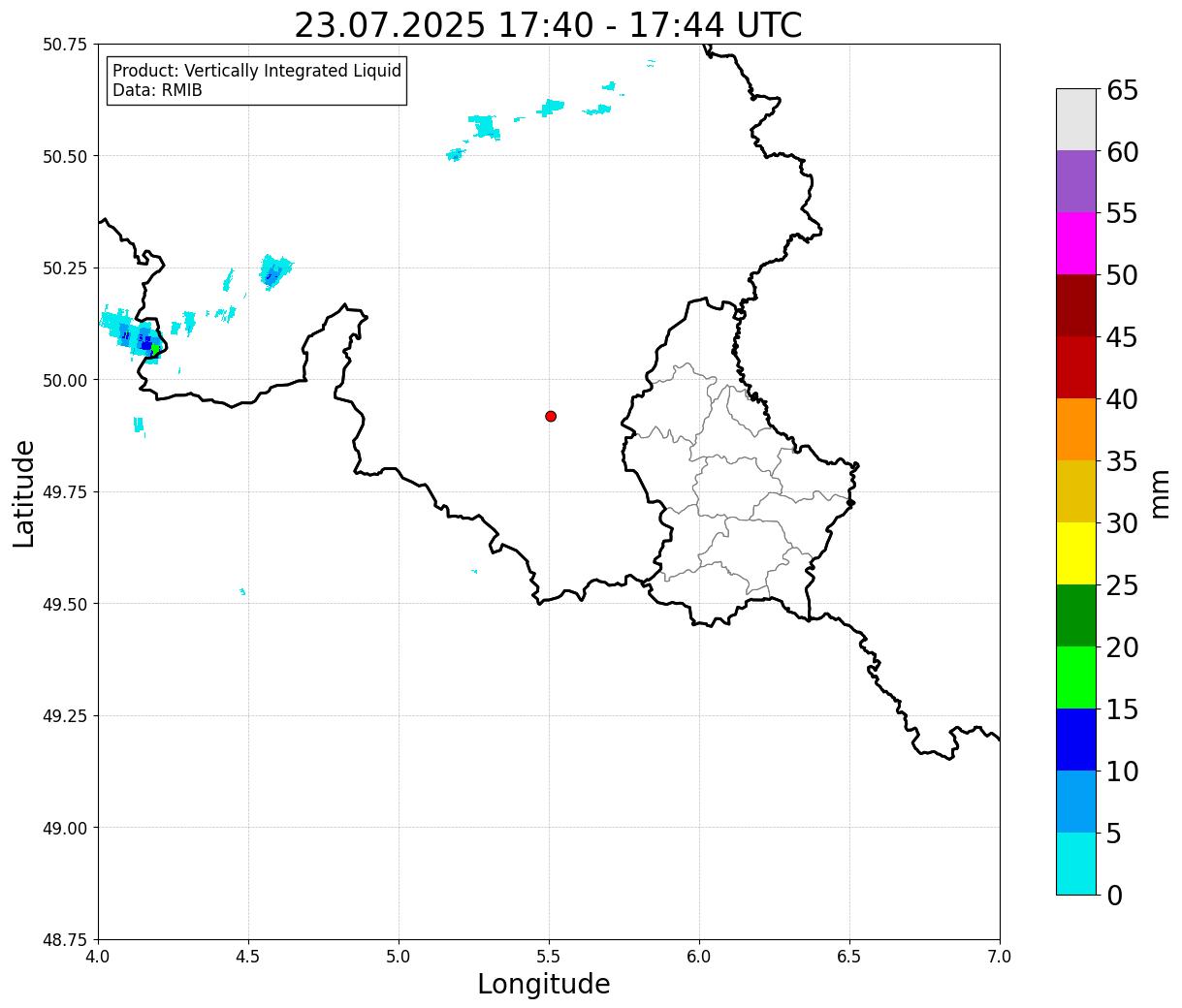Click the yellow 25-30 colorbar segment
This screenshot has width=1182, height=1008.
click(x=1076, y=553)
